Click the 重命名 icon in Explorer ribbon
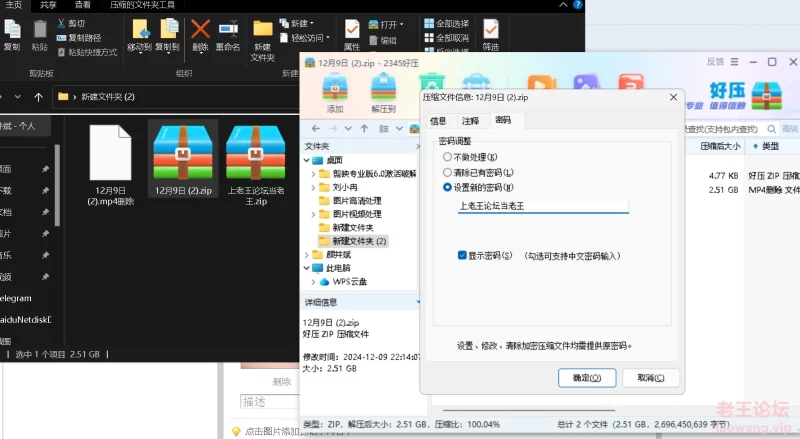Image resolution: width=800 pixels, height=439 pixels. pos(228,29)
